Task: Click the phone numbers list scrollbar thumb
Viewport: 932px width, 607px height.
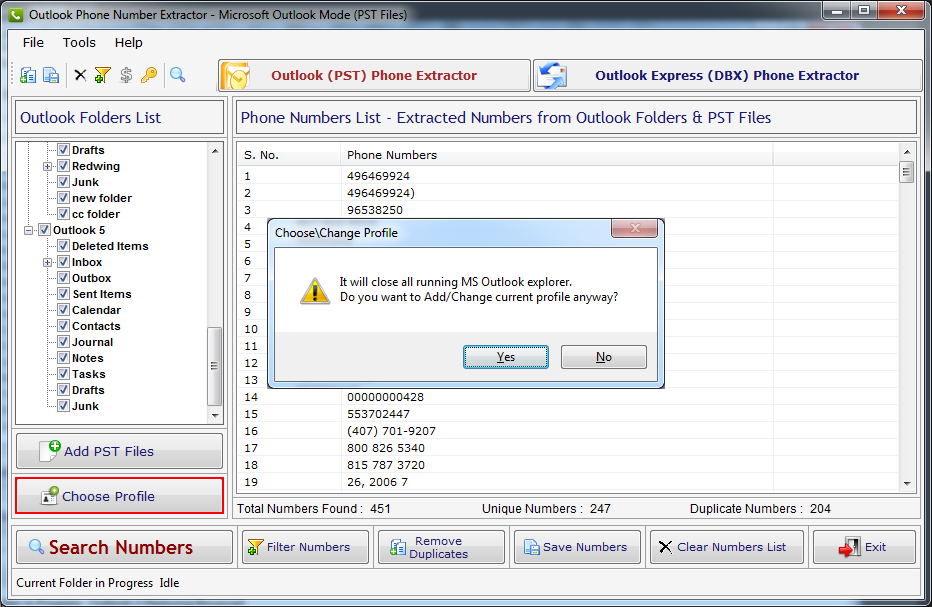Action: tap(907, 172)
